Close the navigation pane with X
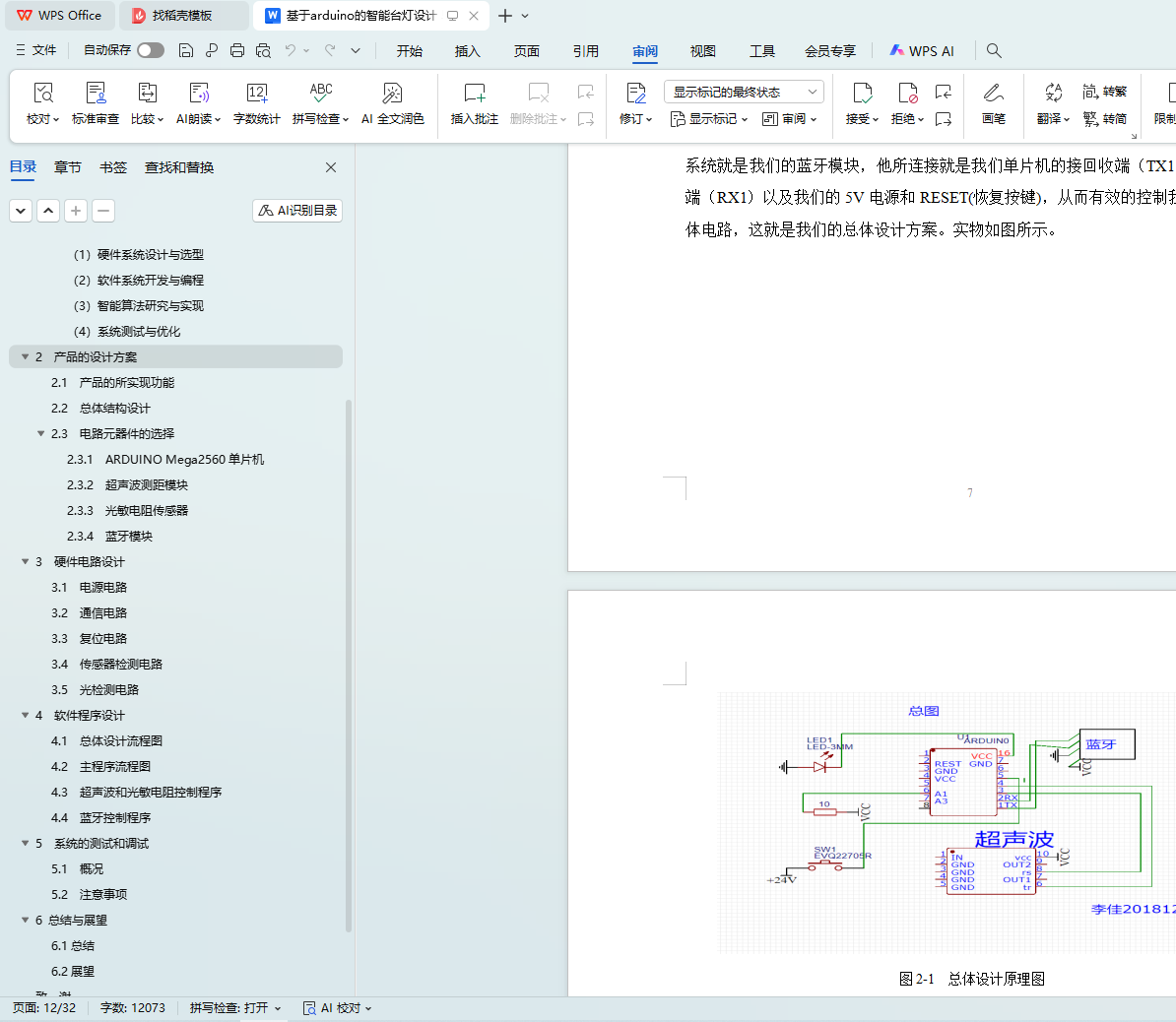Viewport: 1176px width, 1022px height. (331, 167)
